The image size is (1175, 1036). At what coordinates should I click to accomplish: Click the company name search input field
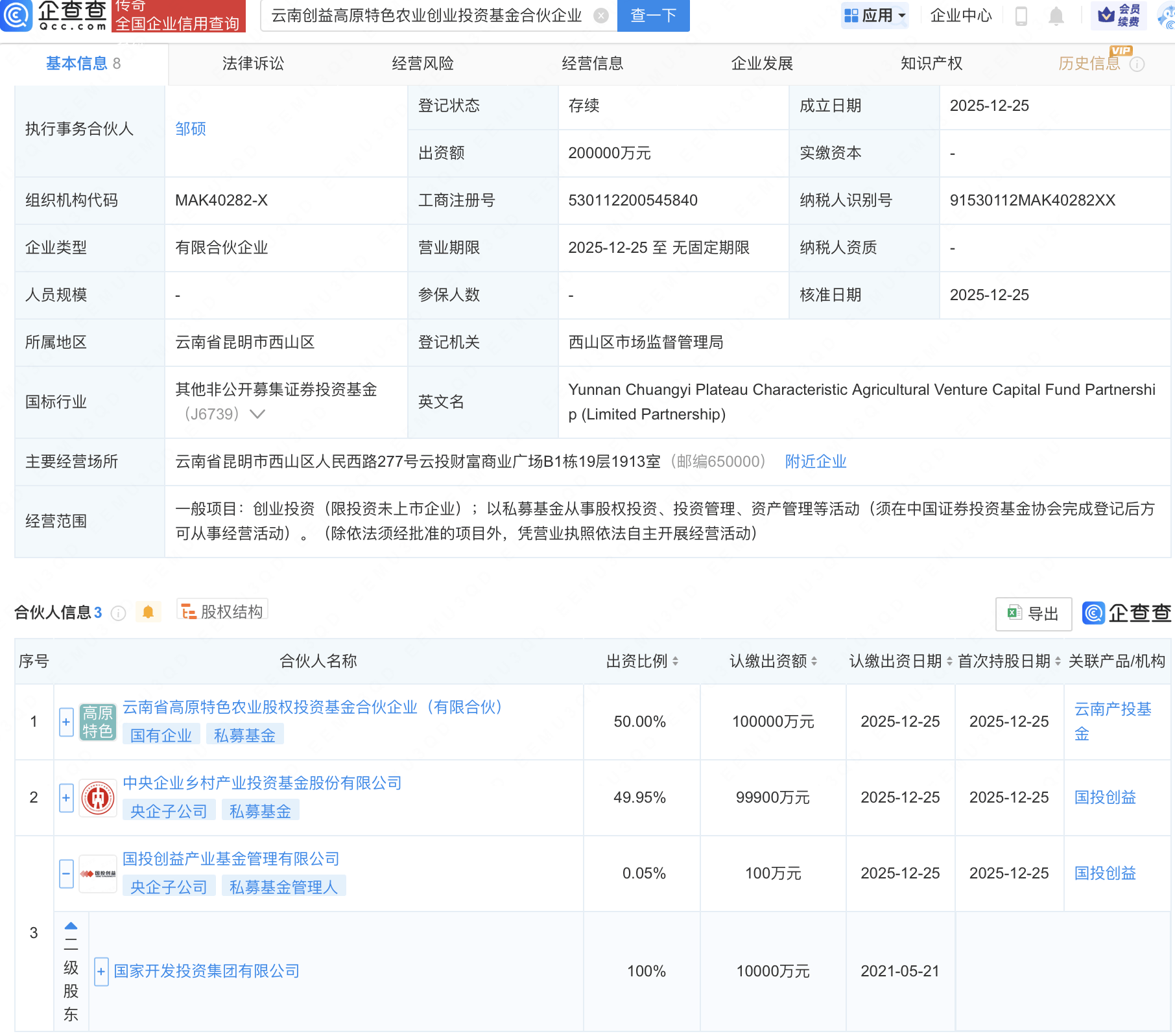427,16
